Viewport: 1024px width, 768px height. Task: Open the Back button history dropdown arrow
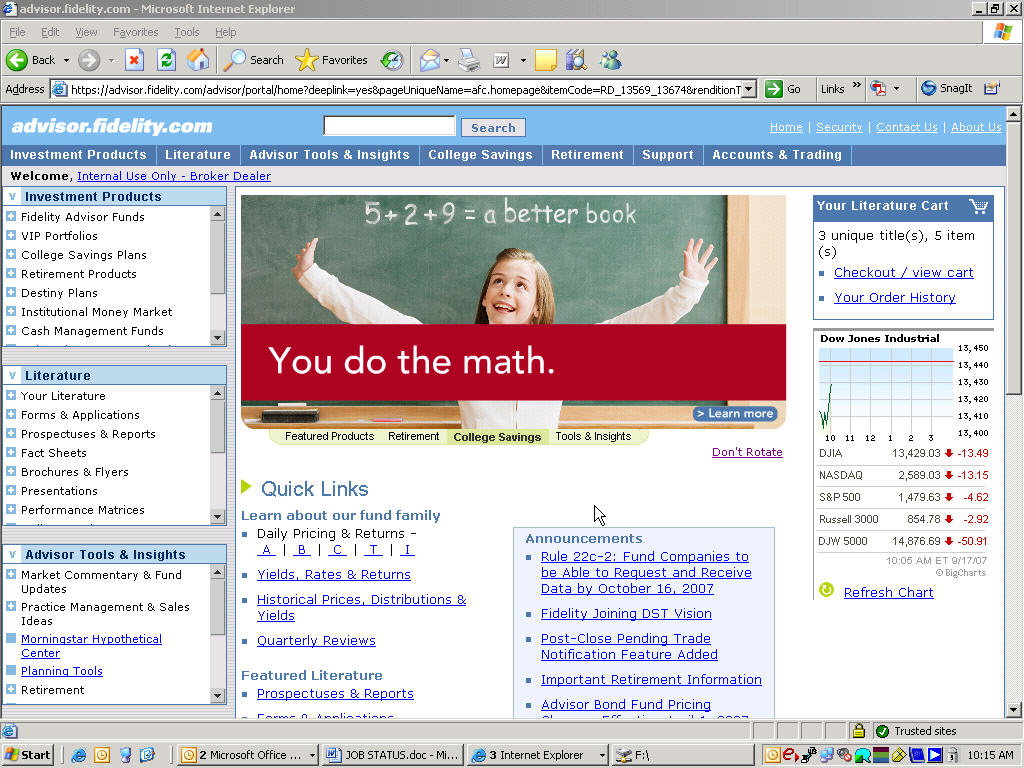[x=66, y=60]
